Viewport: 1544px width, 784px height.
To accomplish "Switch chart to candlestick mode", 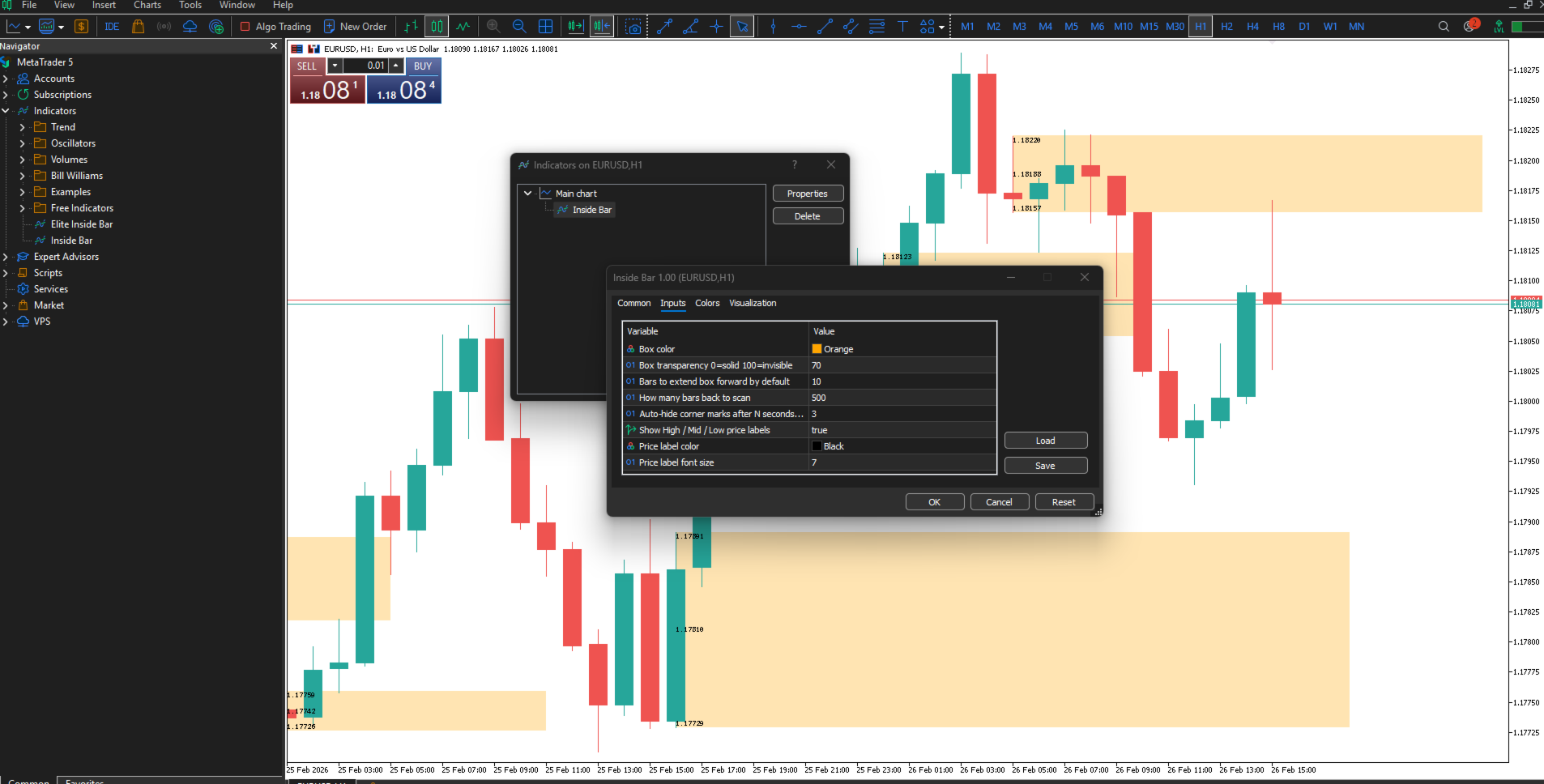I will click(x=437, y=27).
